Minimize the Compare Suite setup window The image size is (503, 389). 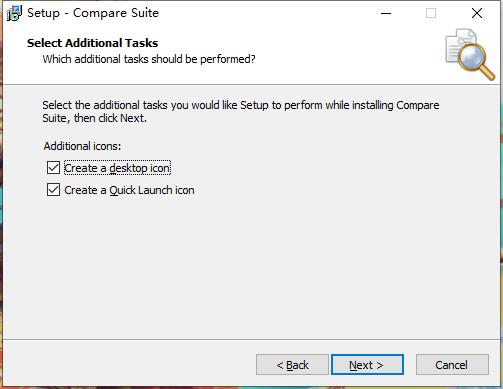tap(386, 13)
